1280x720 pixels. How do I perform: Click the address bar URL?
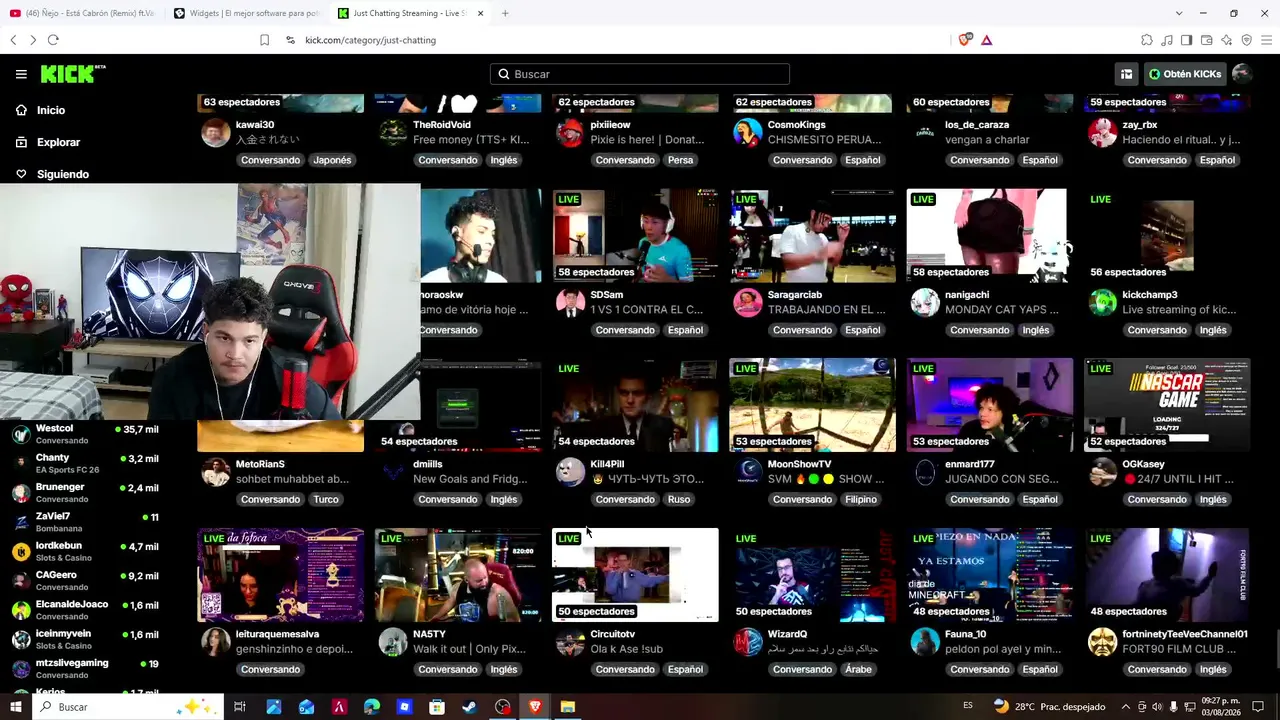click(370, 40)
